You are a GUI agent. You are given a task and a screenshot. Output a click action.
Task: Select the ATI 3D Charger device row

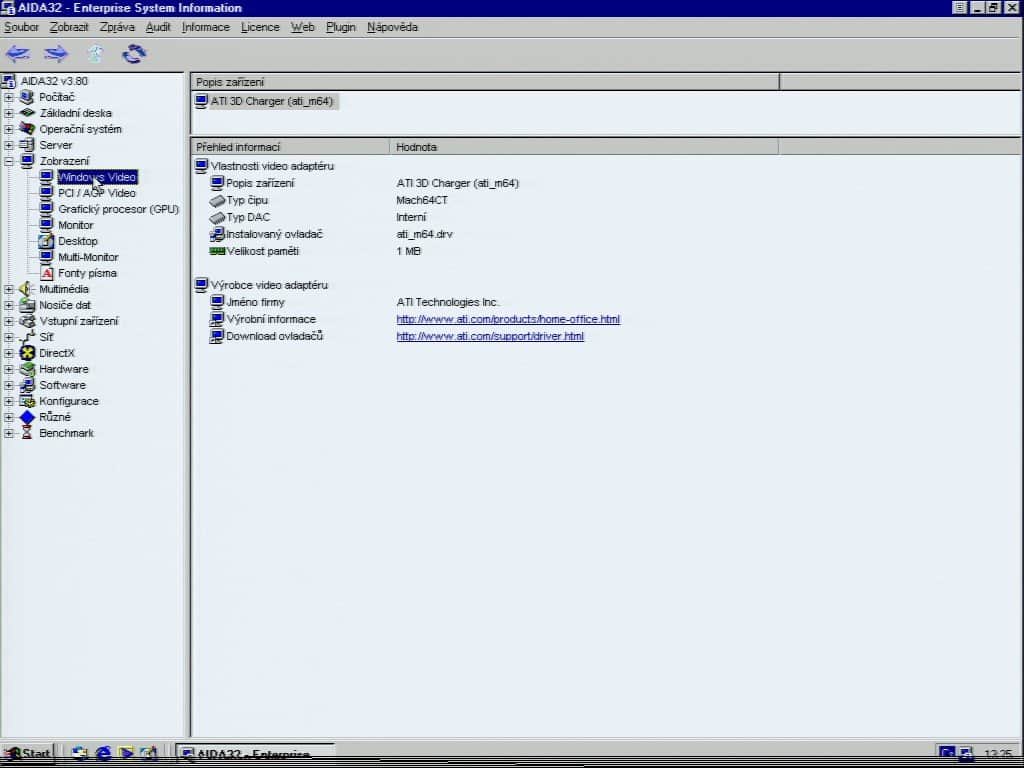coord(266,101)
